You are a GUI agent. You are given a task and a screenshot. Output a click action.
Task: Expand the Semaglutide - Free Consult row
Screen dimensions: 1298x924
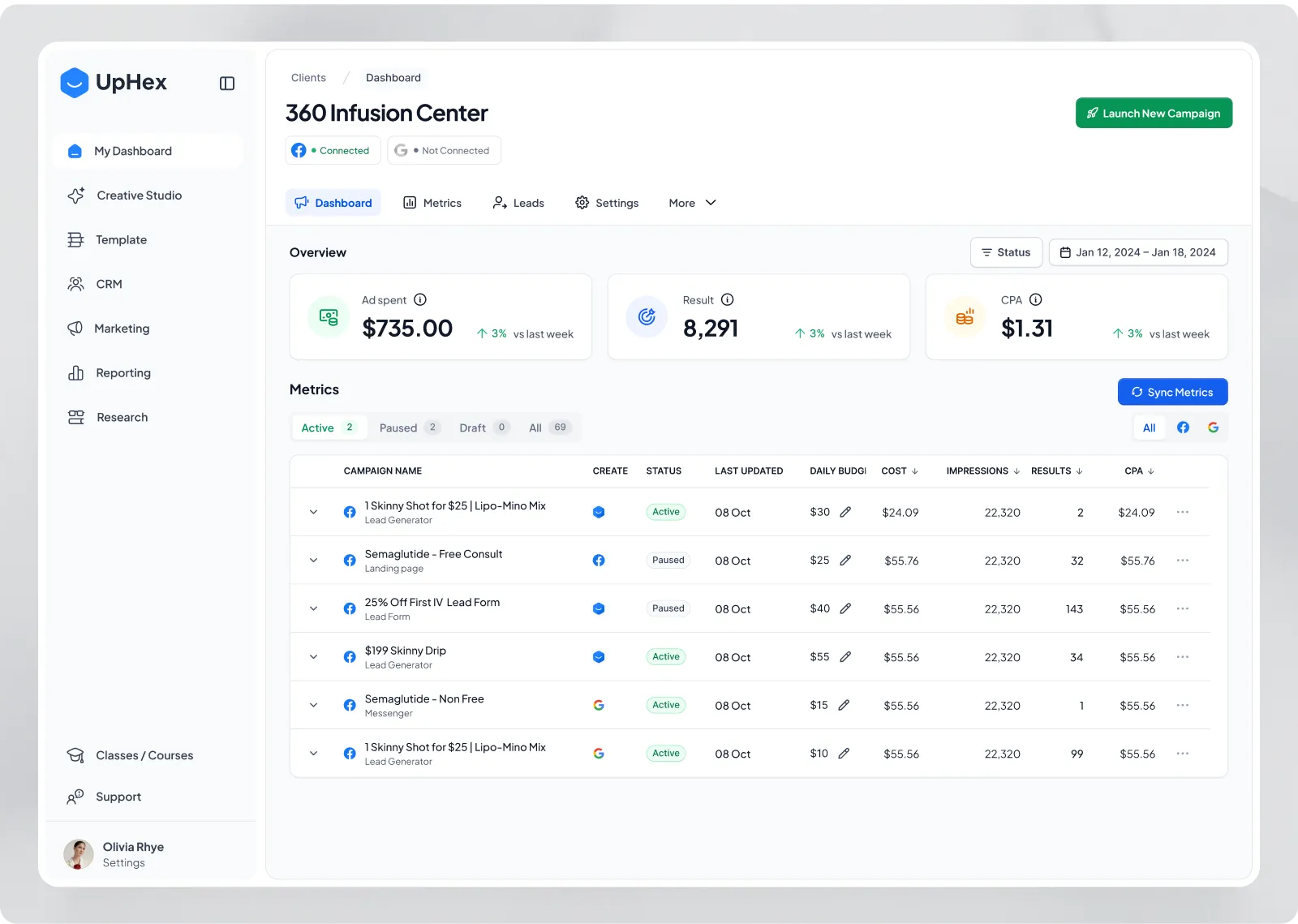(x=313, y=560)
